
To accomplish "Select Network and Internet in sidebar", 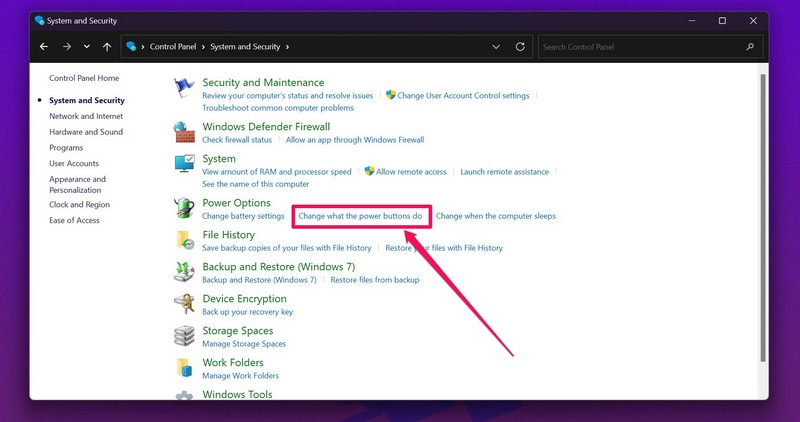I will (86, 116).
